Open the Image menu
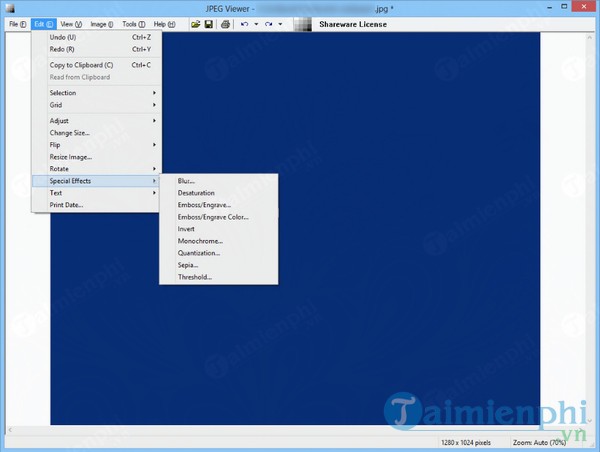This screenshot has height=452, width=600. (x=102, y=24)
